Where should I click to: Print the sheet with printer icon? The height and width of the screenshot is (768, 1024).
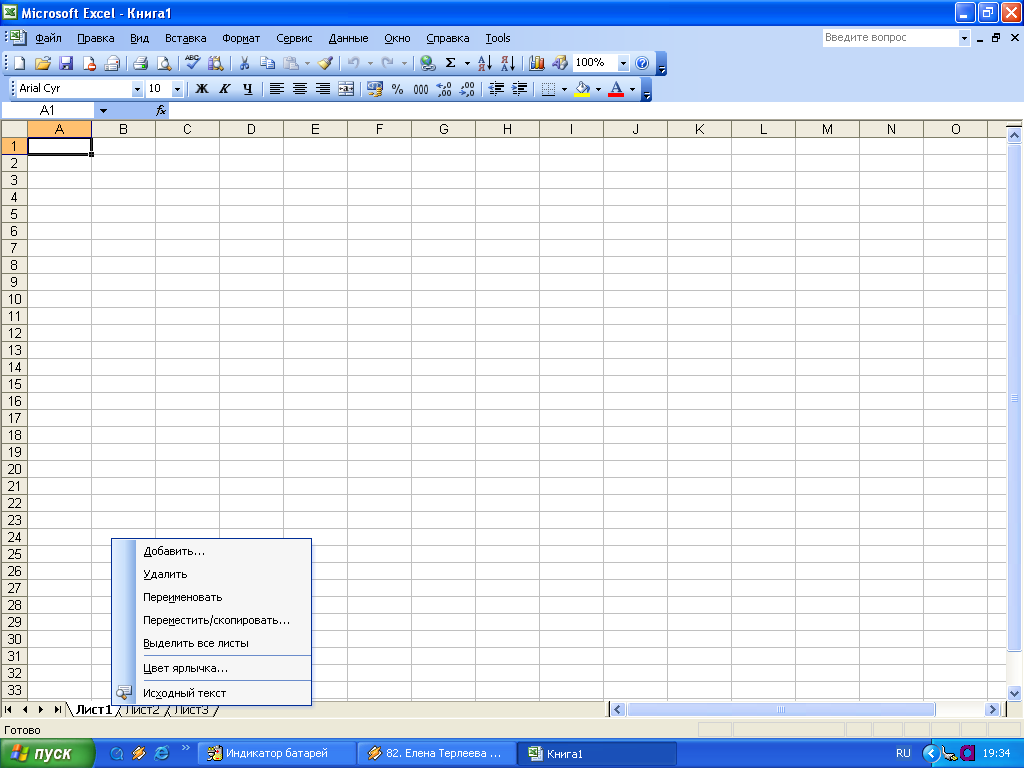click(140, 63)
